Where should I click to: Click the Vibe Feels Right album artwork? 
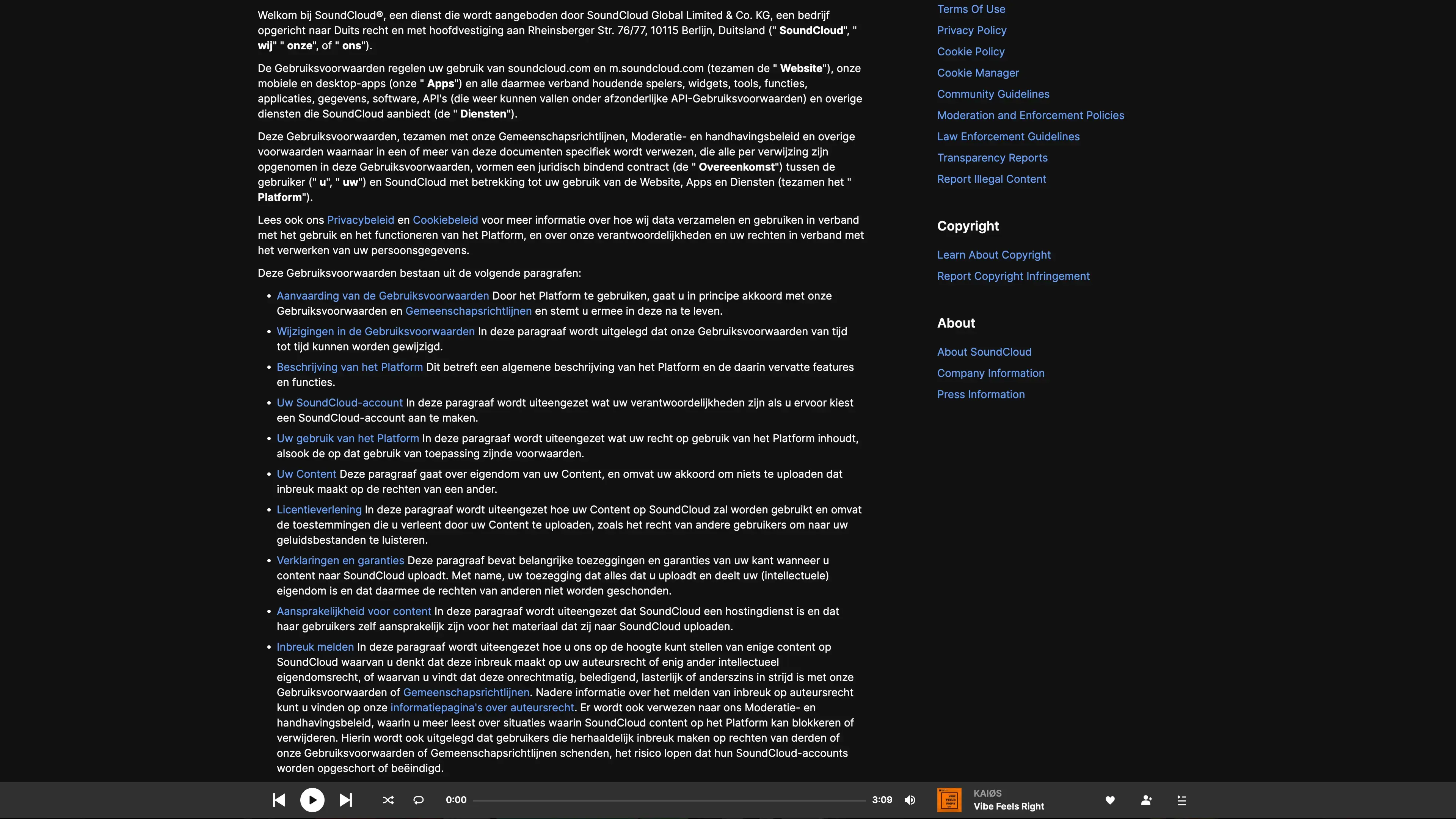[949, 800]
